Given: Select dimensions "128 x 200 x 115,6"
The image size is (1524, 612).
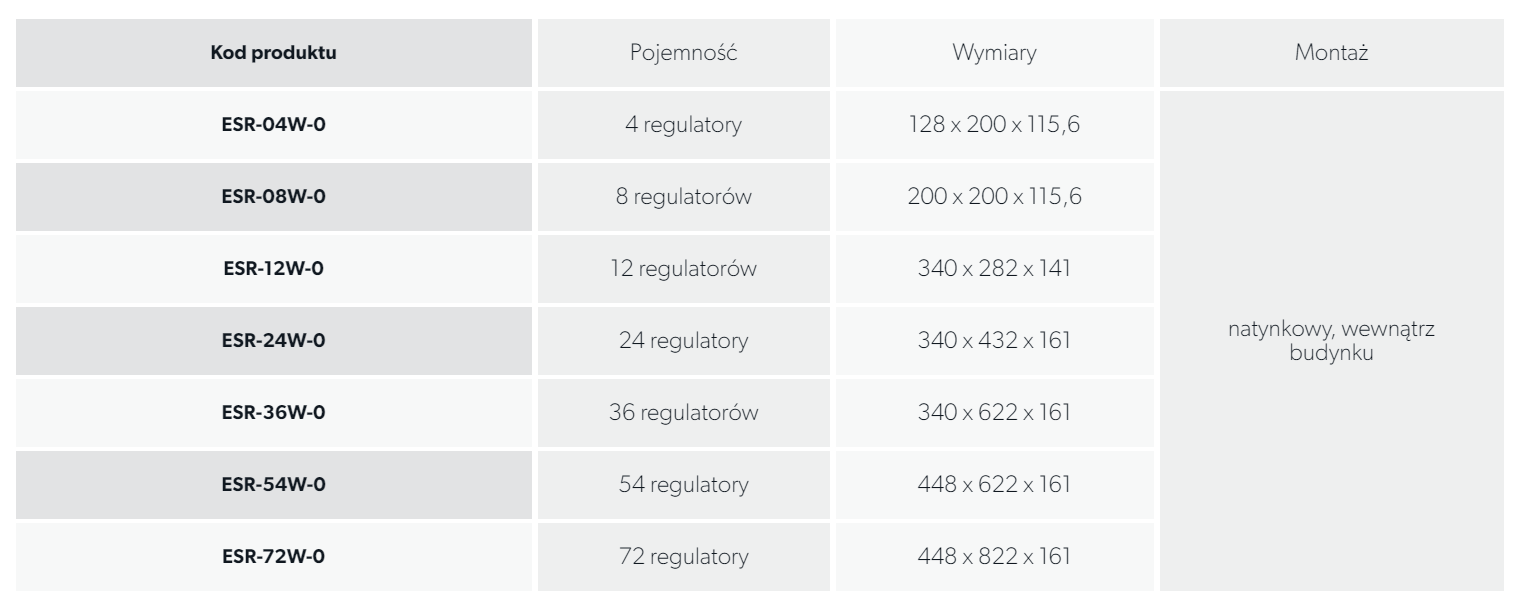Looking at the screenshot, I should [995, 126].
